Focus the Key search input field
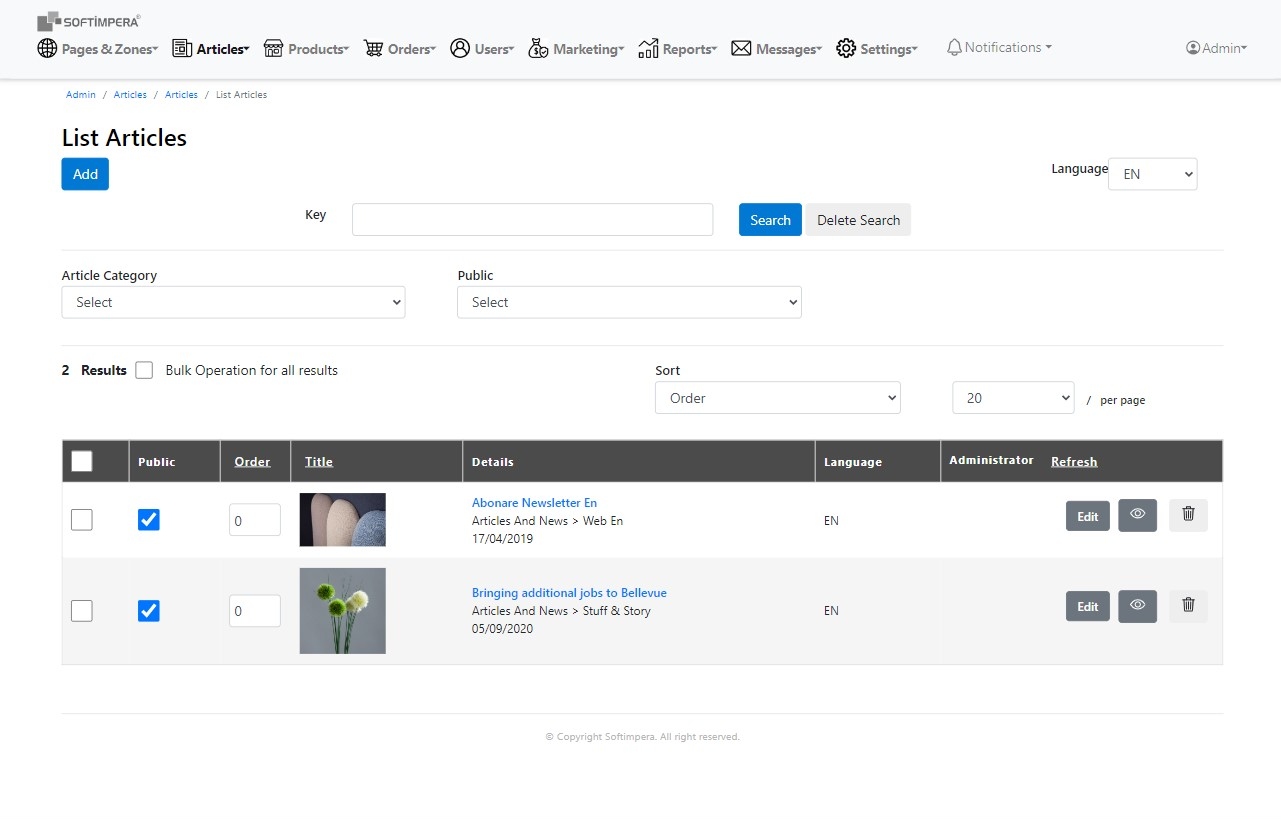1281x820 pixels. pos(532,220)
